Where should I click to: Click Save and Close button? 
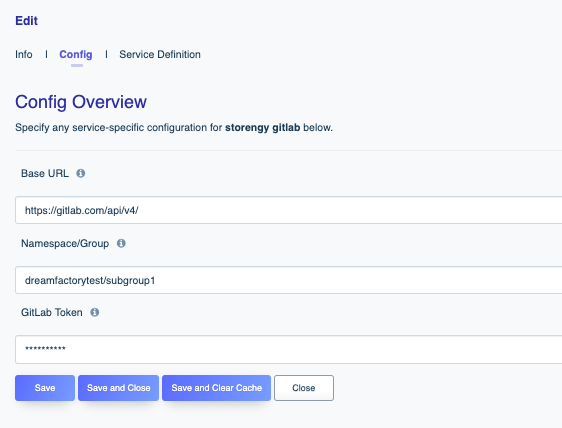[x=118, y=388]
